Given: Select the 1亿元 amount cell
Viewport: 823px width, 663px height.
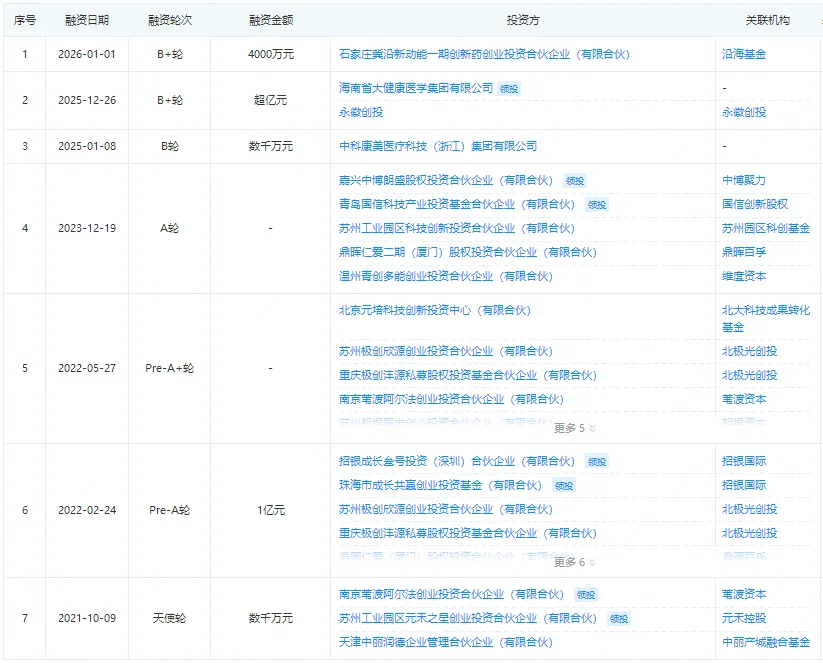Looking at the screenshot, I should click(271, 510).
